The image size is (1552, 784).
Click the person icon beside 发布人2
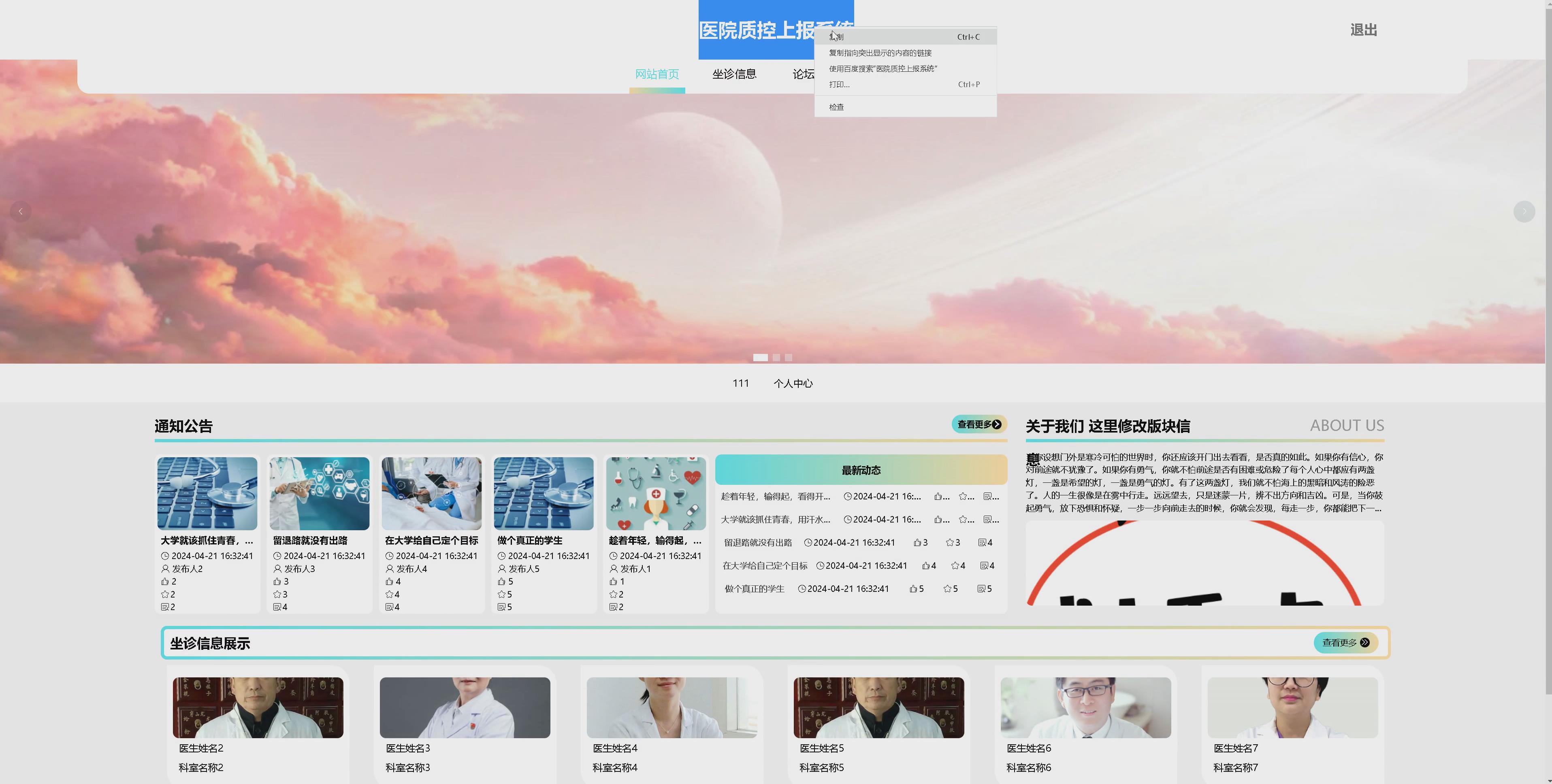click(x=166, y=569)
